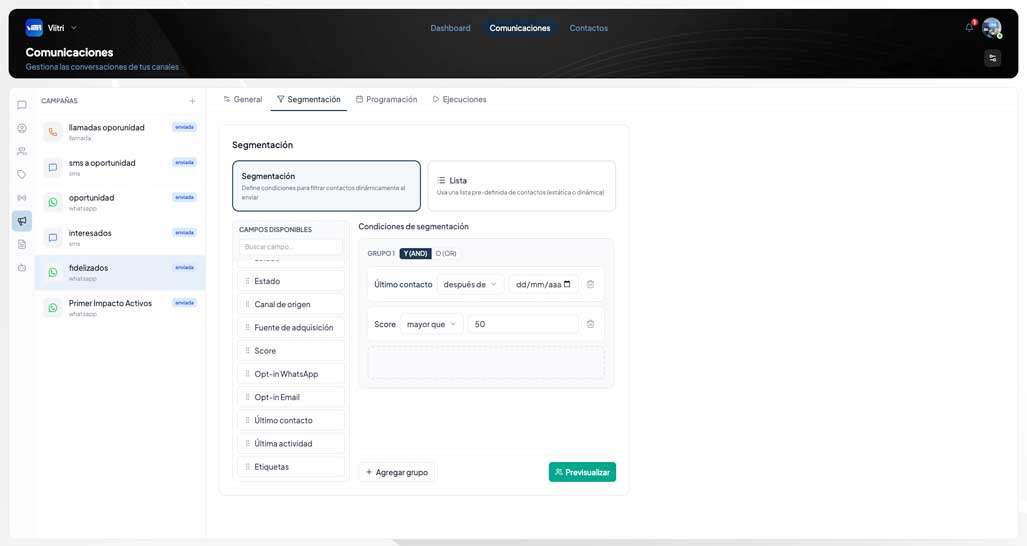The height and width of the screenshot is (546, 1027).
Task: Add a new campaign with plus icon
Action: (192, 101)
